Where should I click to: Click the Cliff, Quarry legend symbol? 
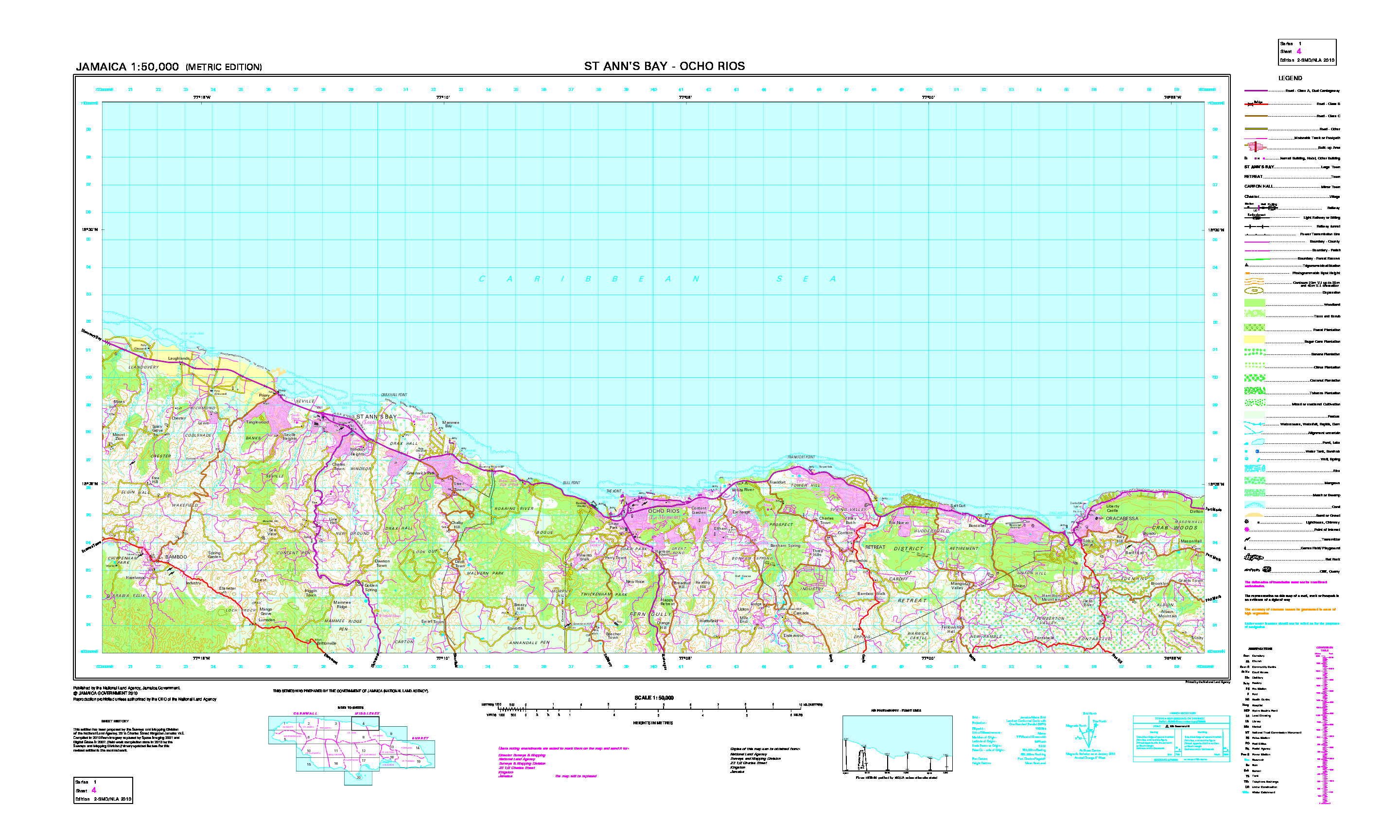(x=1258, y=570)
